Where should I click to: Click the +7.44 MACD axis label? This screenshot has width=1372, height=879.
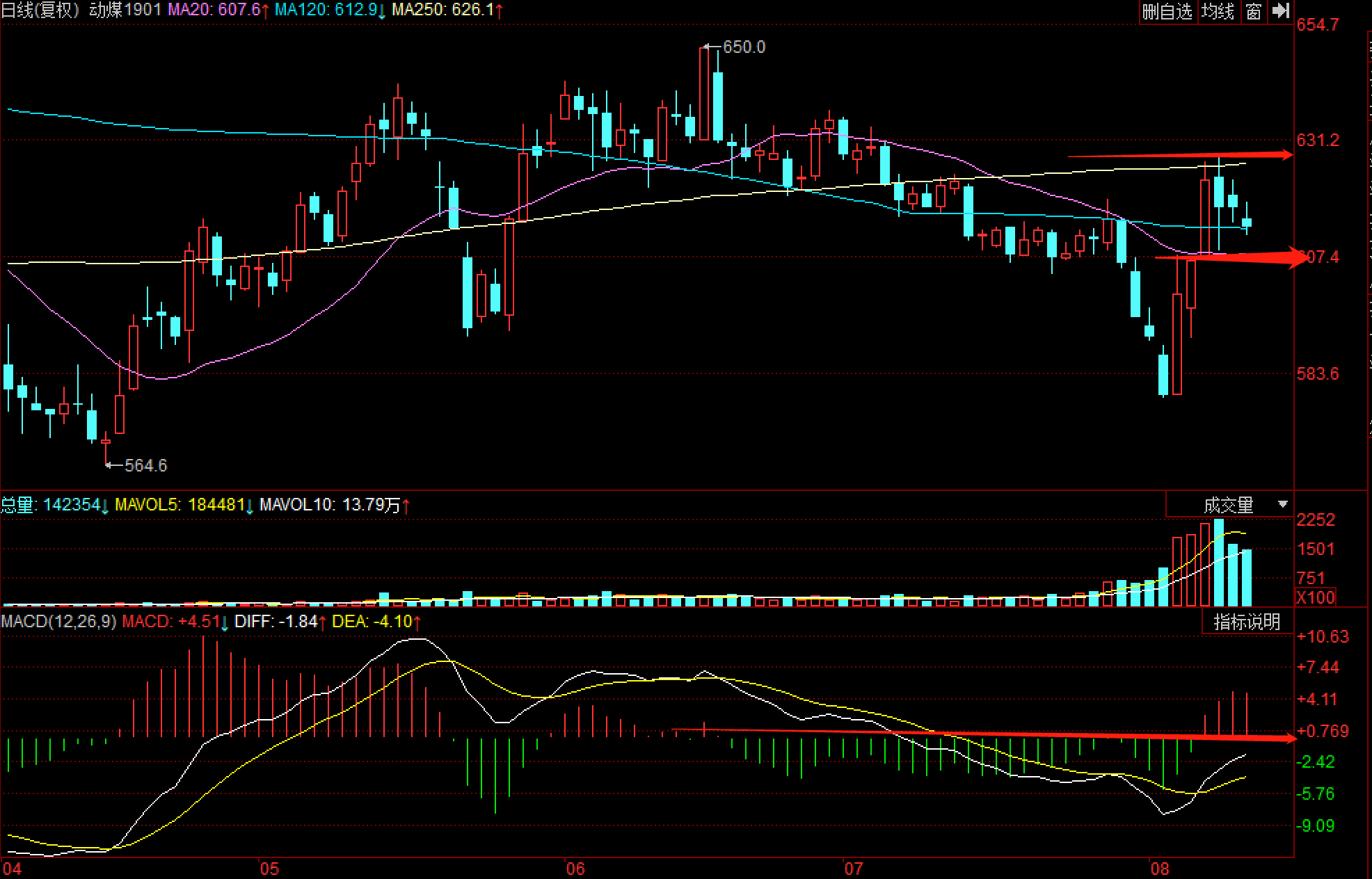(1318, 667)
